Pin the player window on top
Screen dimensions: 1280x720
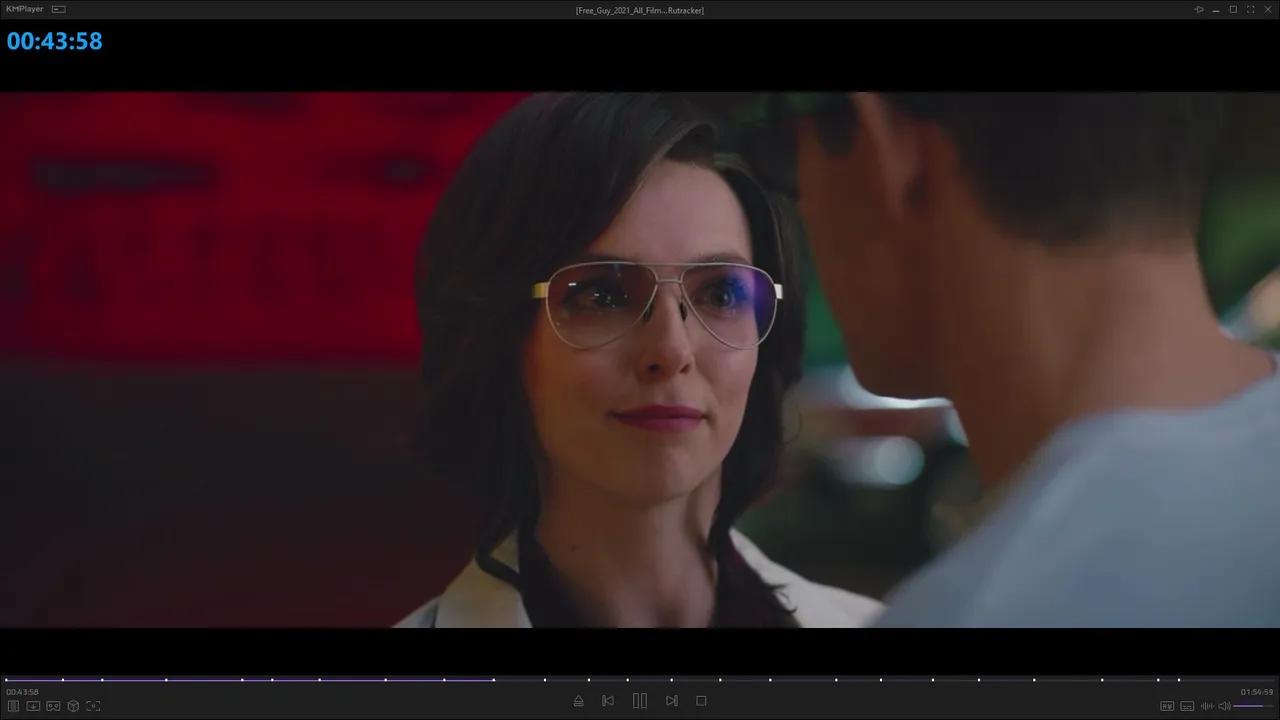click(x=1199, y=10)
